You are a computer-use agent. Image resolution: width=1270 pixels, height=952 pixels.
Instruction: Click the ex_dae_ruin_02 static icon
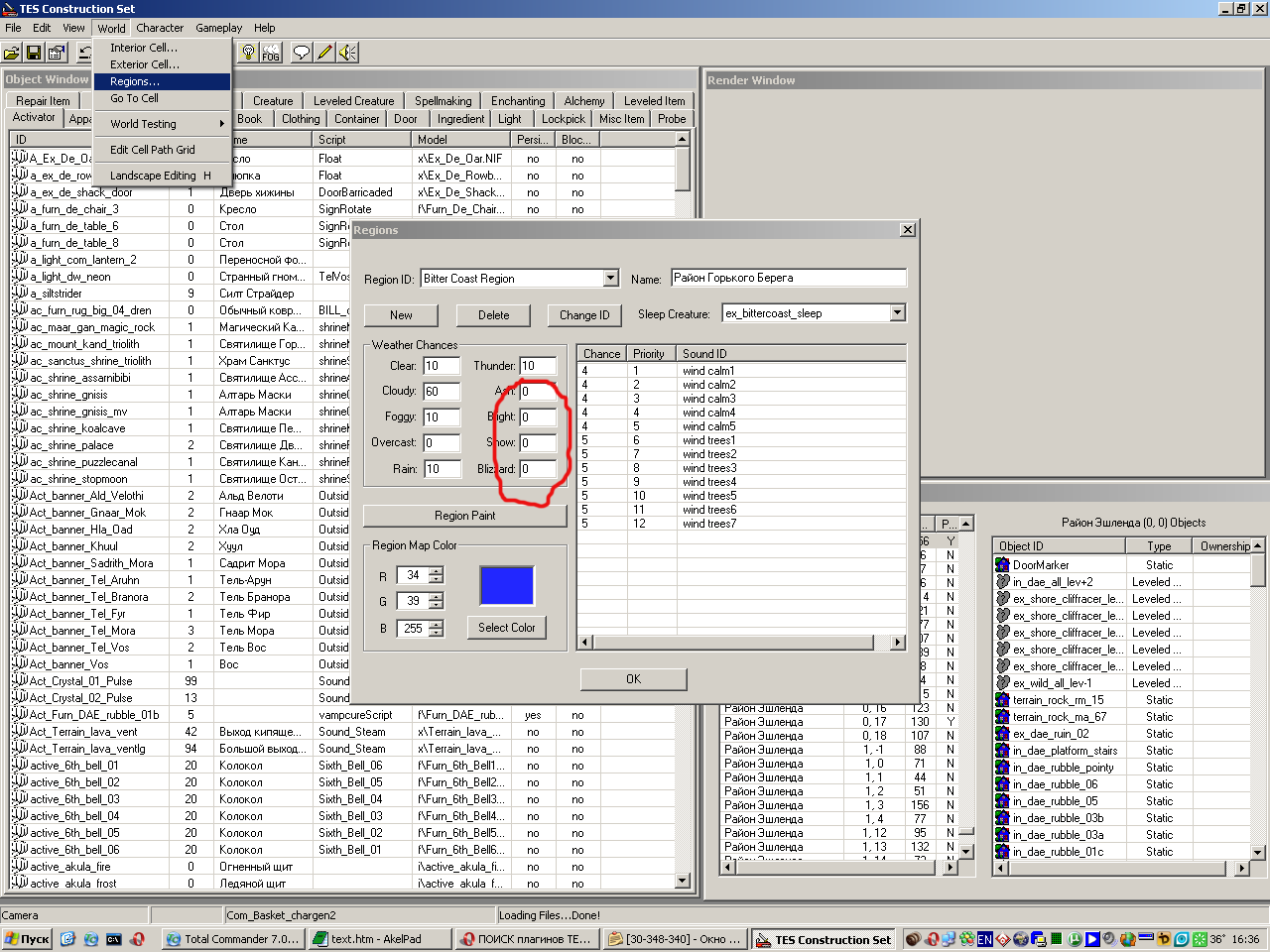[1002, 734]
